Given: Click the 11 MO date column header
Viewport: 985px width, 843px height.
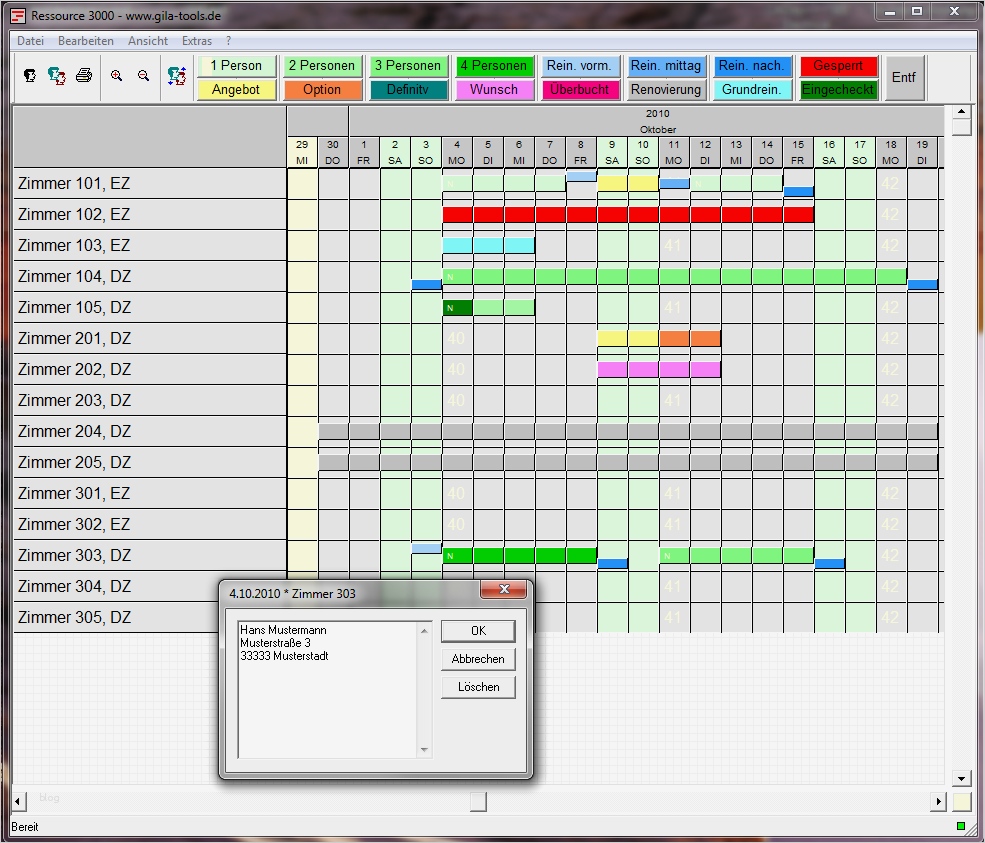Looking at the screenshot, I should [x=673, y=153].
